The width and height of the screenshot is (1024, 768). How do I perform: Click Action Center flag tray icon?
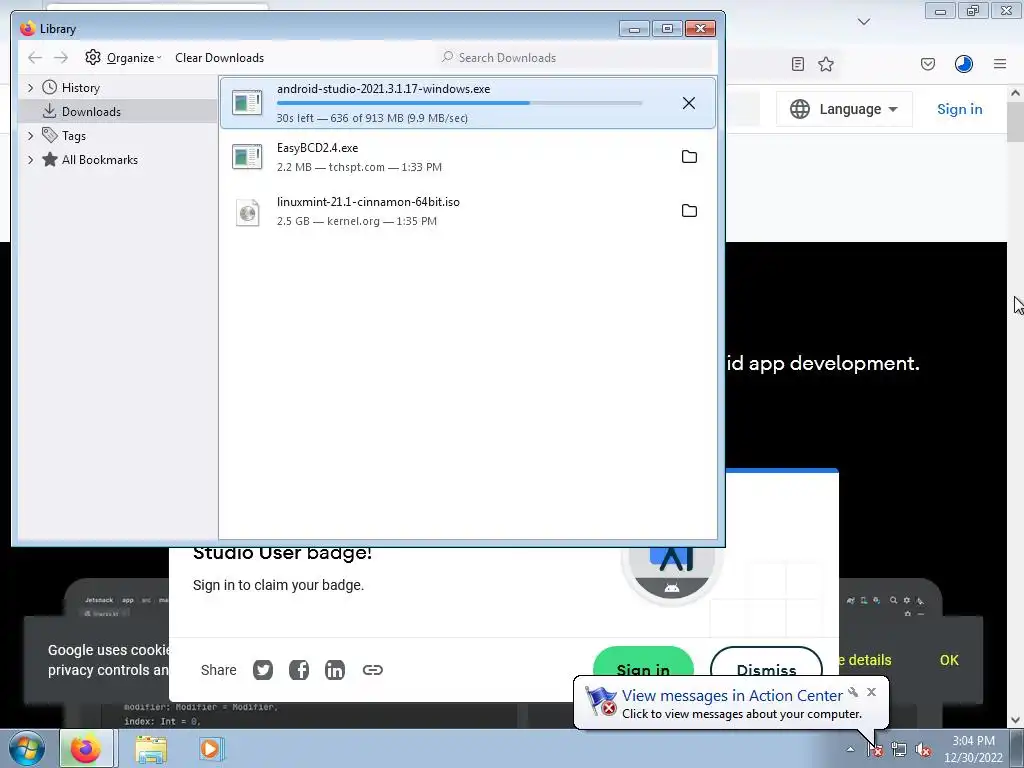tap(875, 750)
